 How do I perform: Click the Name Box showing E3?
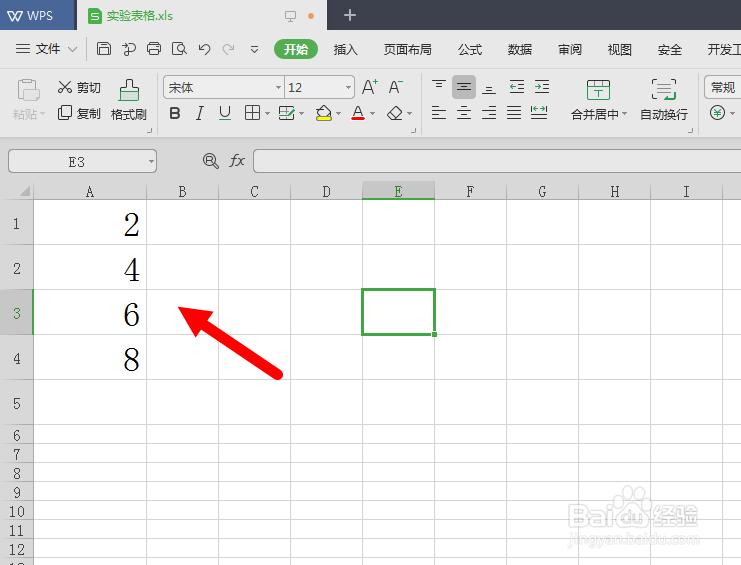[82, 162]
